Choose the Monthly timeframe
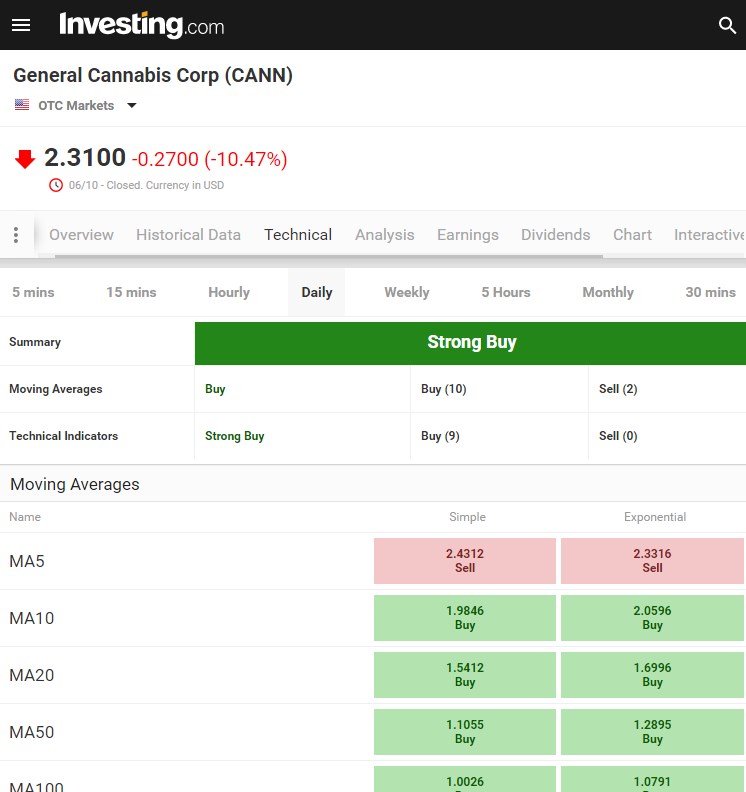Screen dimensions: 746x792 click(607, 293)
